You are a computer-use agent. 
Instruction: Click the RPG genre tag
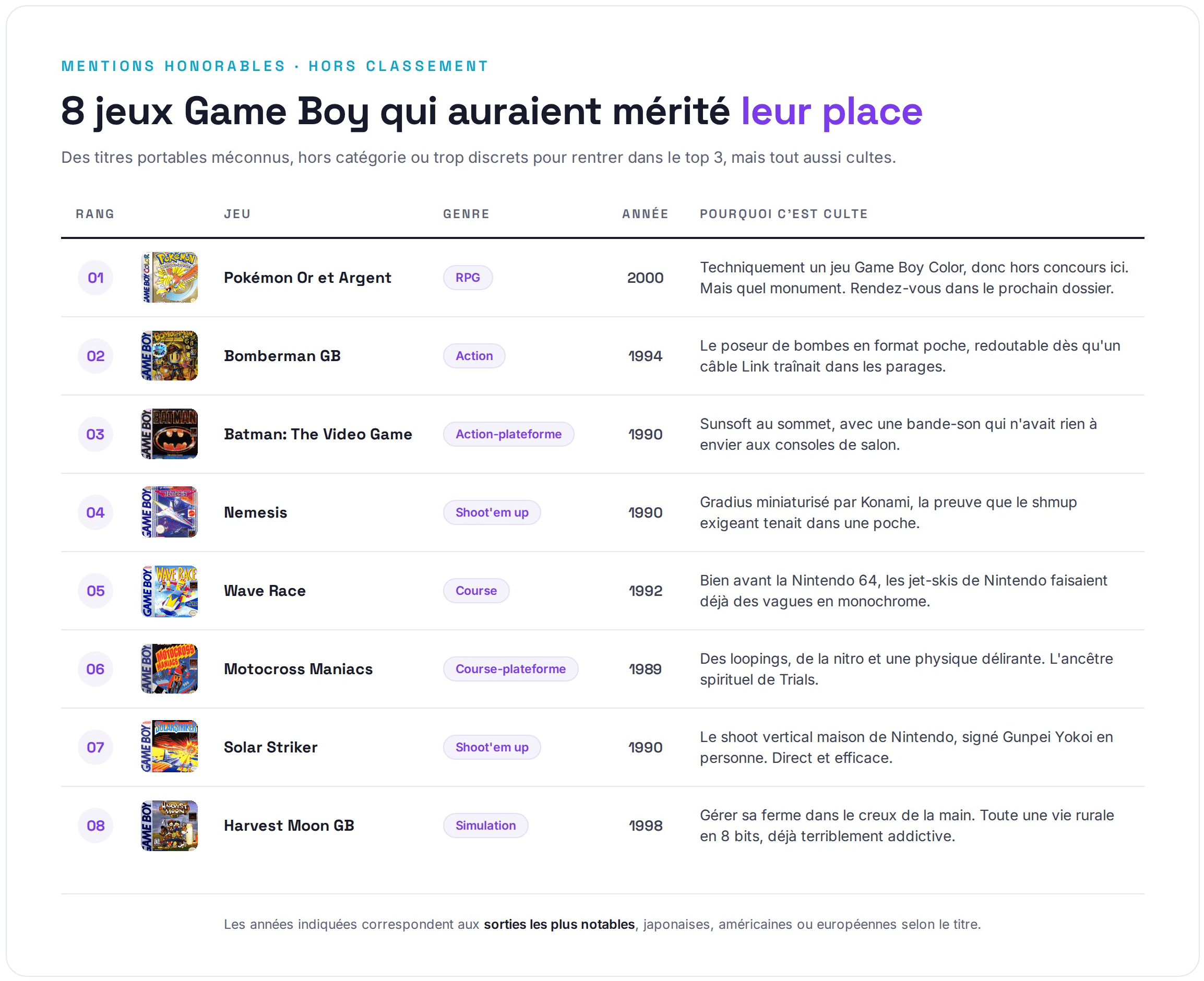pos(468,278)
